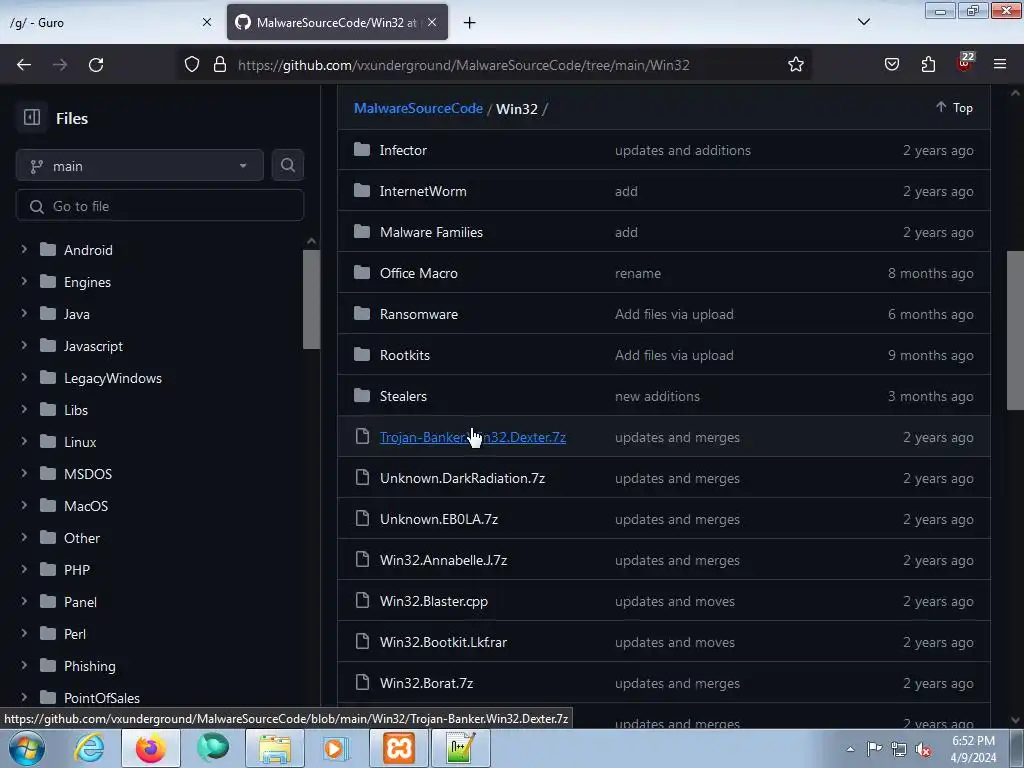
Task: Open PointOfSales folder in sidebar
Action: click(101, 698)
